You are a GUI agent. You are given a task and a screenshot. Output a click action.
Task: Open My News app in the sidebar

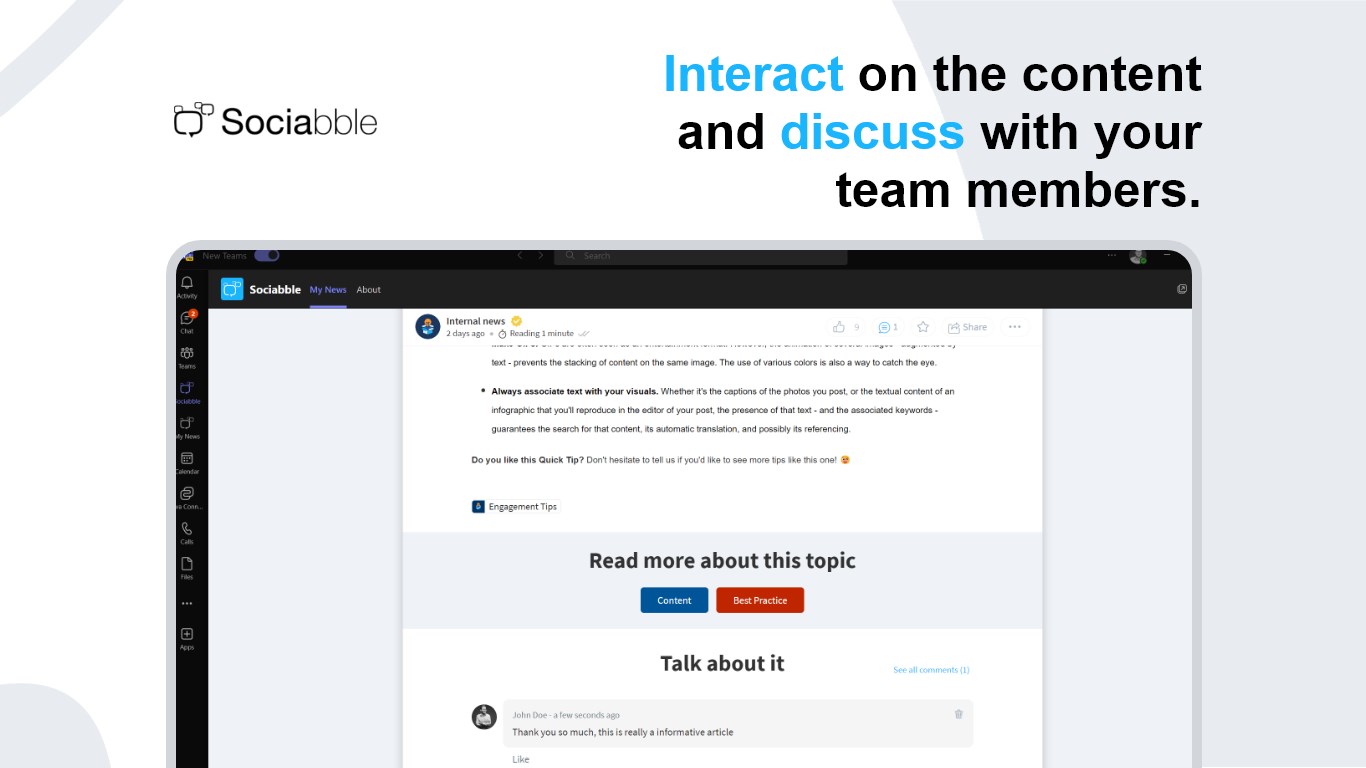click(x=187, y=427)
